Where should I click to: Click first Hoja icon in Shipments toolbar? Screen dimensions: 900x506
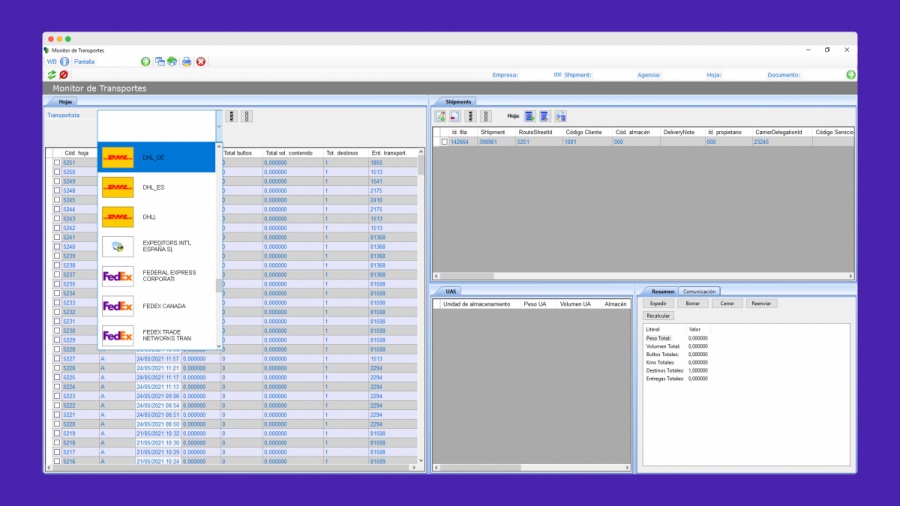530,116
